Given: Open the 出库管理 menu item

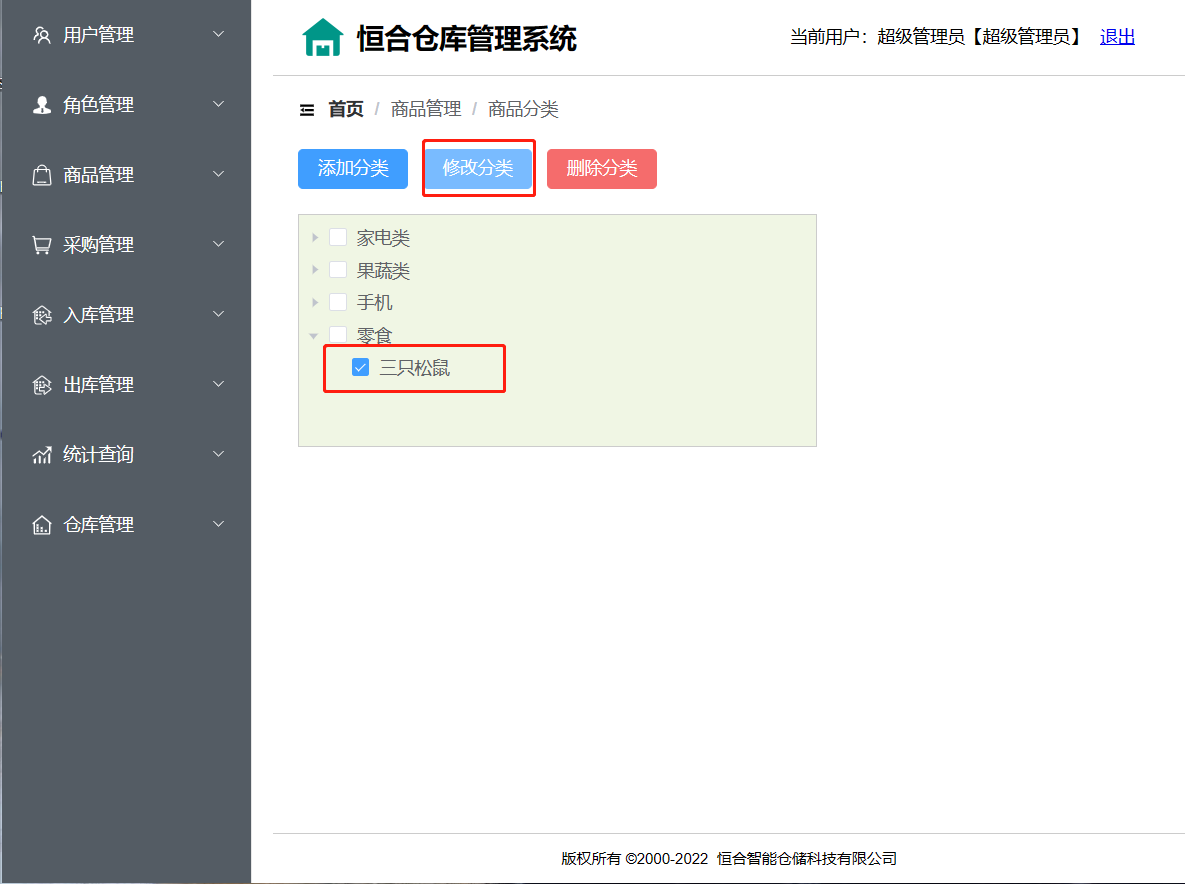Looking at the screenshot, I should pyautogui.click(x=126, y=385).
